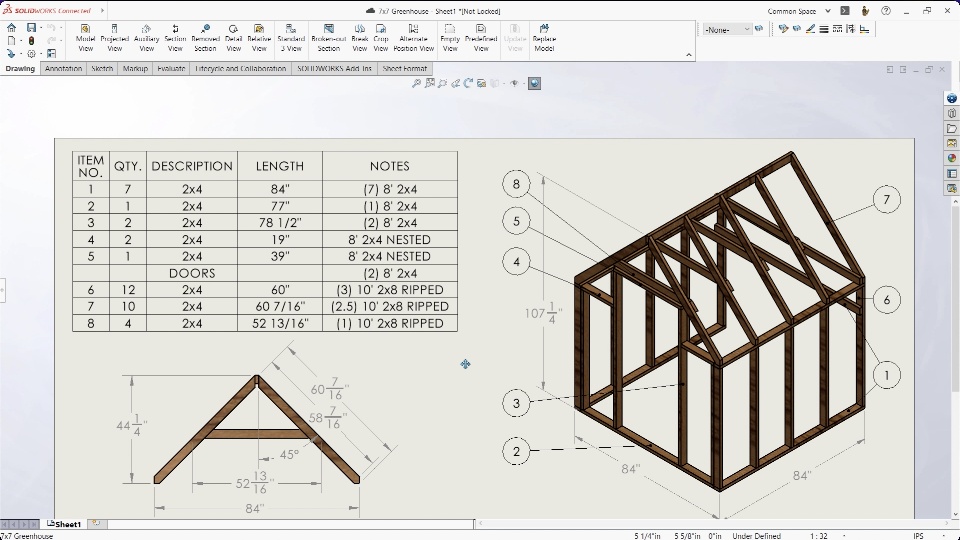Insert a Predefined View
The height and width of the screenshot is (540, 960).
click(481, 38)
